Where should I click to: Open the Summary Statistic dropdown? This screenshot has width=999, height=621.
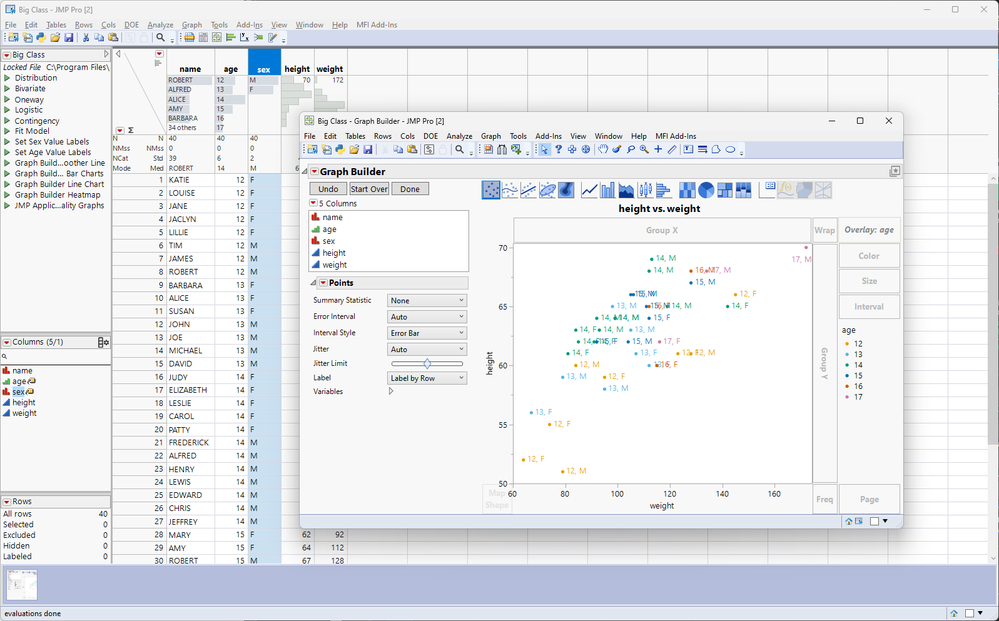[x=427, y=301]
